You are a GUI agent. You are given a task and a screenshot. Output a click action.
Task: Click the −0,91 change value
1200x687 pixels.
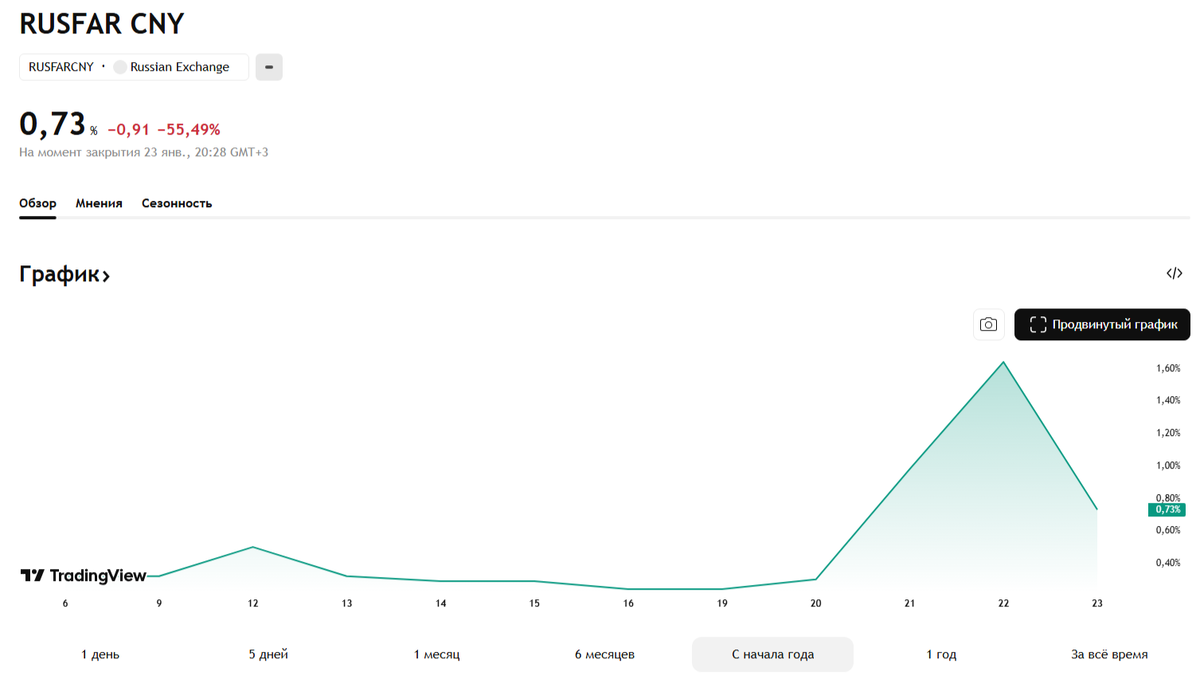(129, 129)
